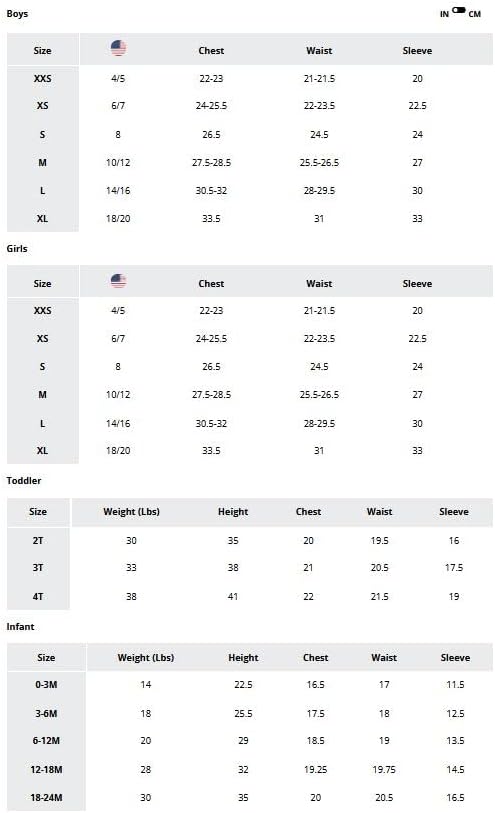This screenshot has height=813, width=495.
Task: Toggle the IN/CM unit switch
Action: tap(459, 10)
